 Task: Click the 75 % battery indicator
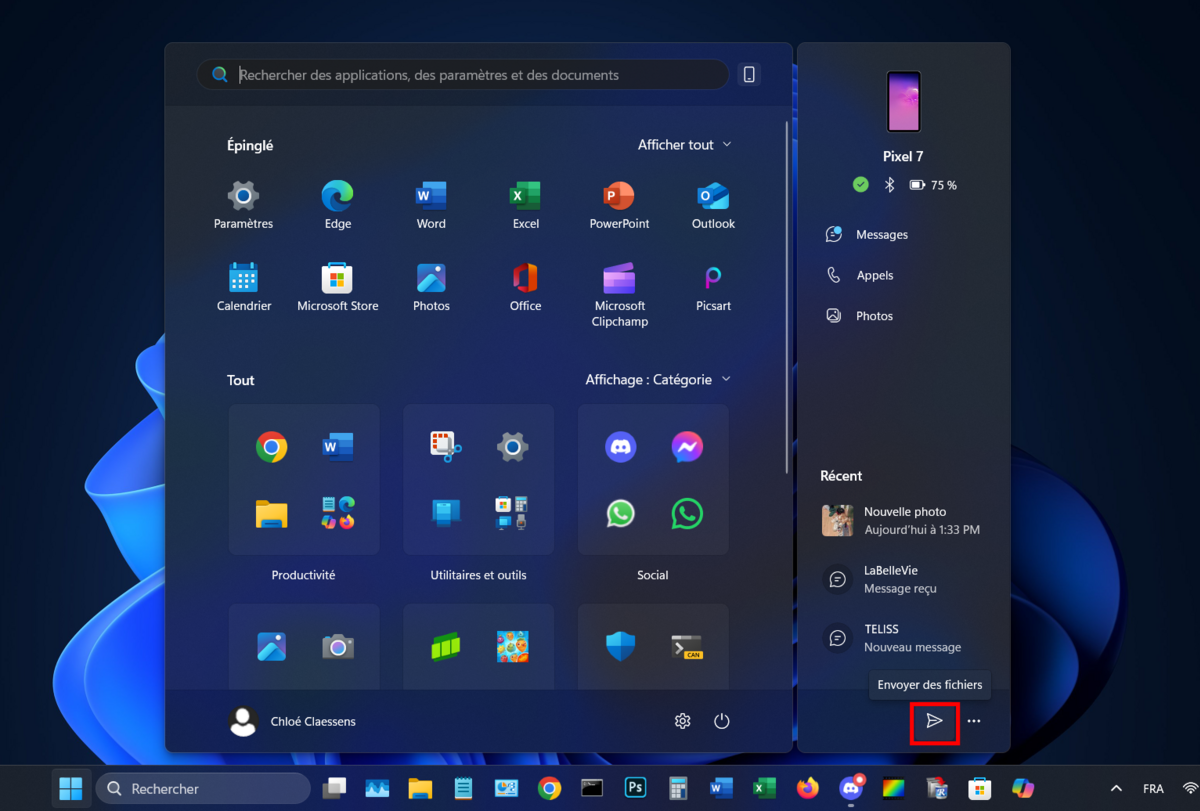pyautogui.click(x=933, y=185)
